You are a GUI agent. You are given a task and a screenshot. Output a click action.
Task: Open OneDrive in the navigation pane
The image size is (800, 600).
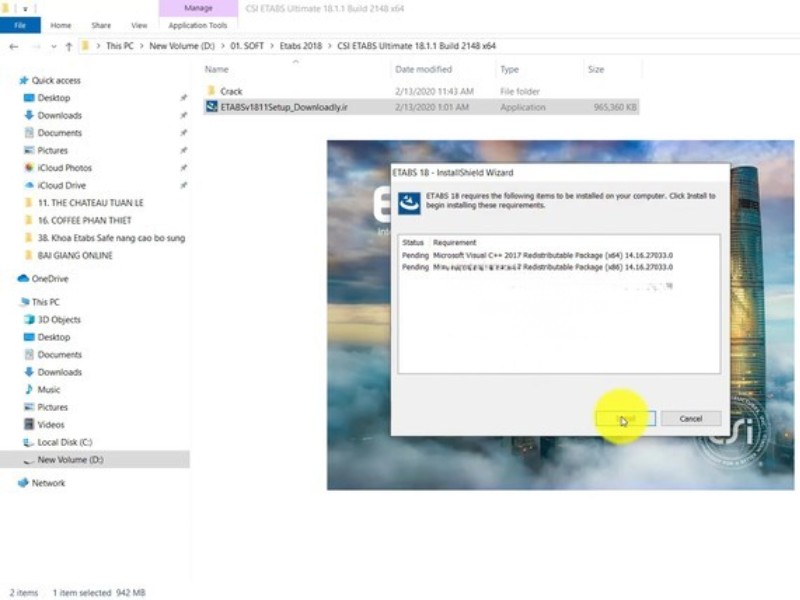pos(49,279)
